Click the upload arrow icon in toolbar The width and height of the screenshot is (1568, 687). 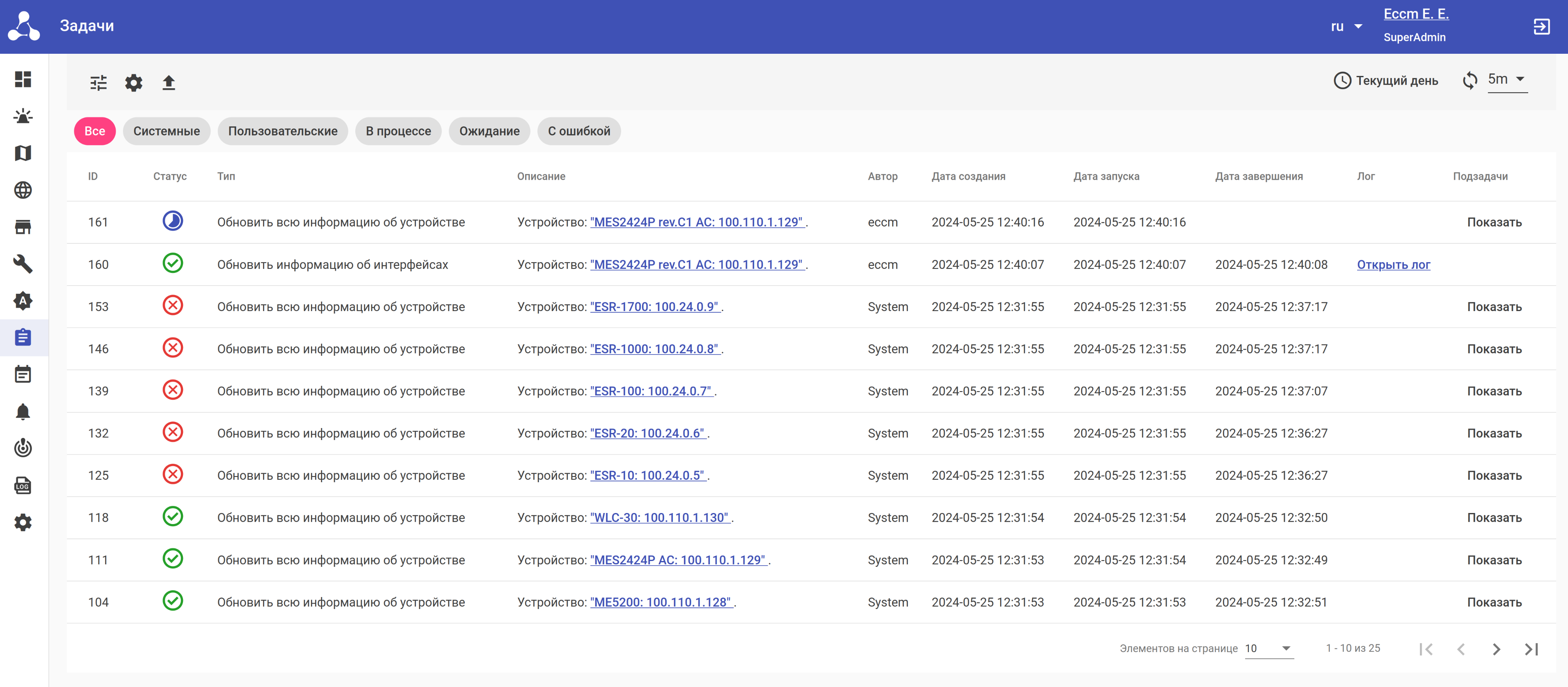[169, 82]
